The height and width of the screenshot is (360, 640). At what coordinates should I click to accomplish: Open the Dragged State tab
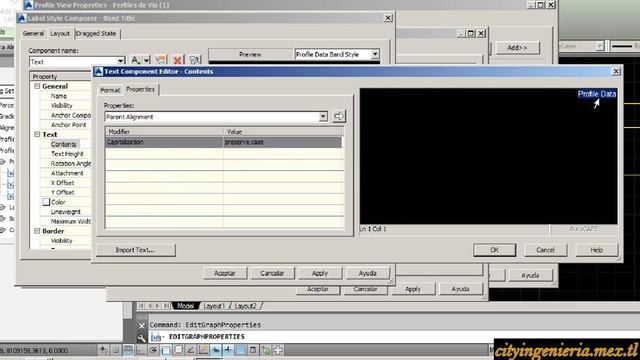click(x=96, y=33)
